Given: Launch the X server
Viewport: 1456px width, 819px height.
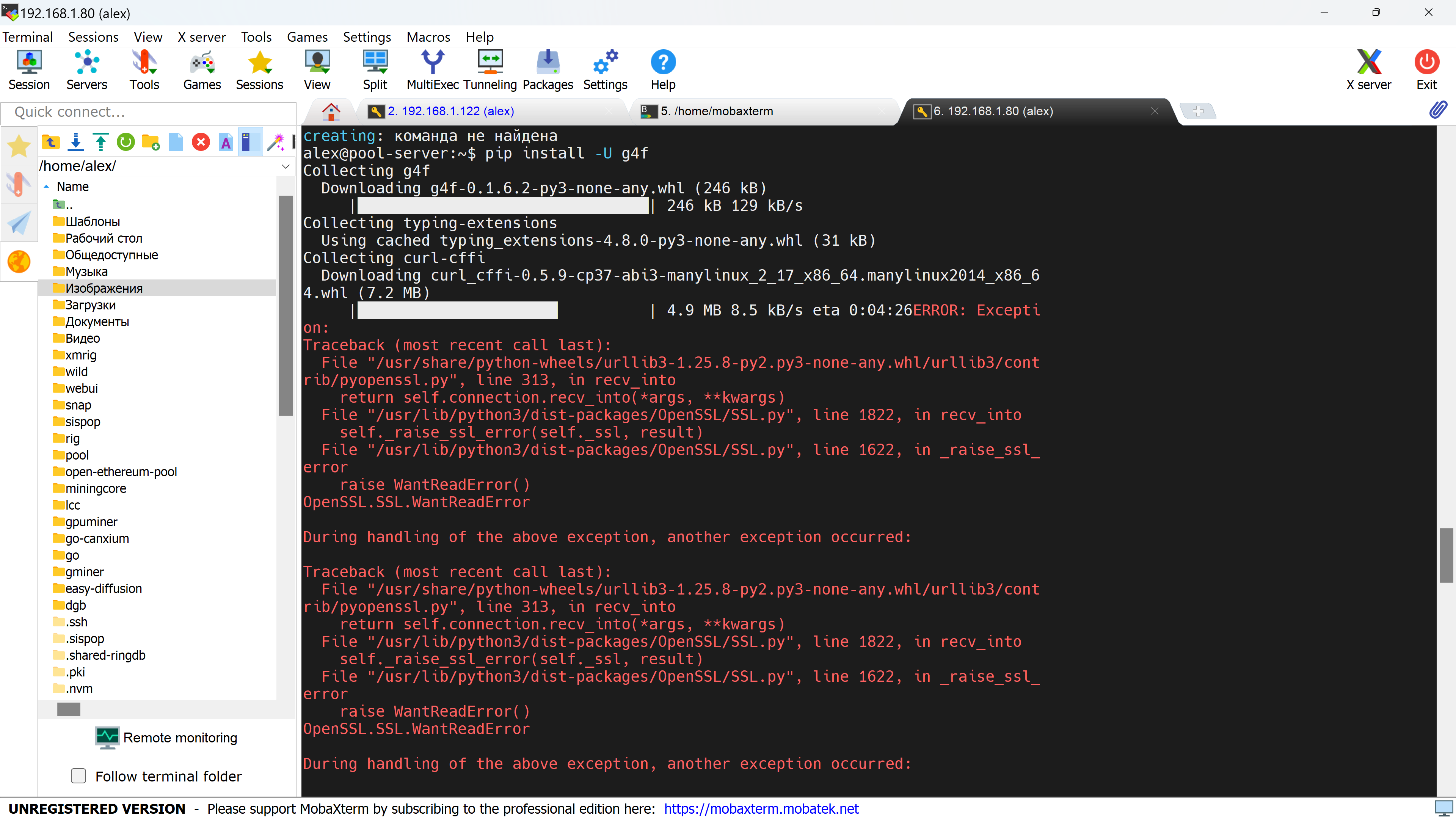Looking at the screenshot, I should (x=1368, y=69).
